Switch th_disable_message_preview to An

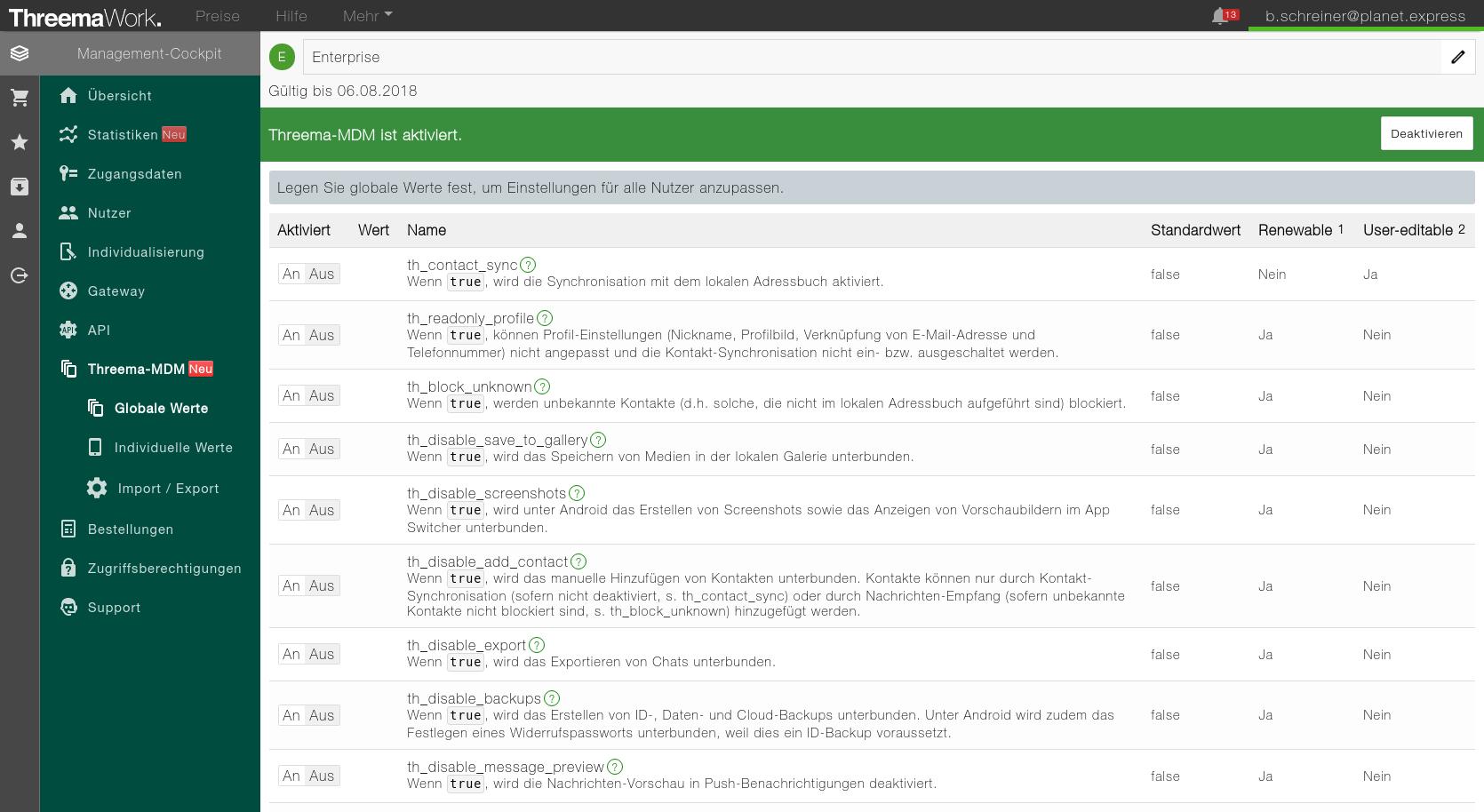[x=291, y=776]
